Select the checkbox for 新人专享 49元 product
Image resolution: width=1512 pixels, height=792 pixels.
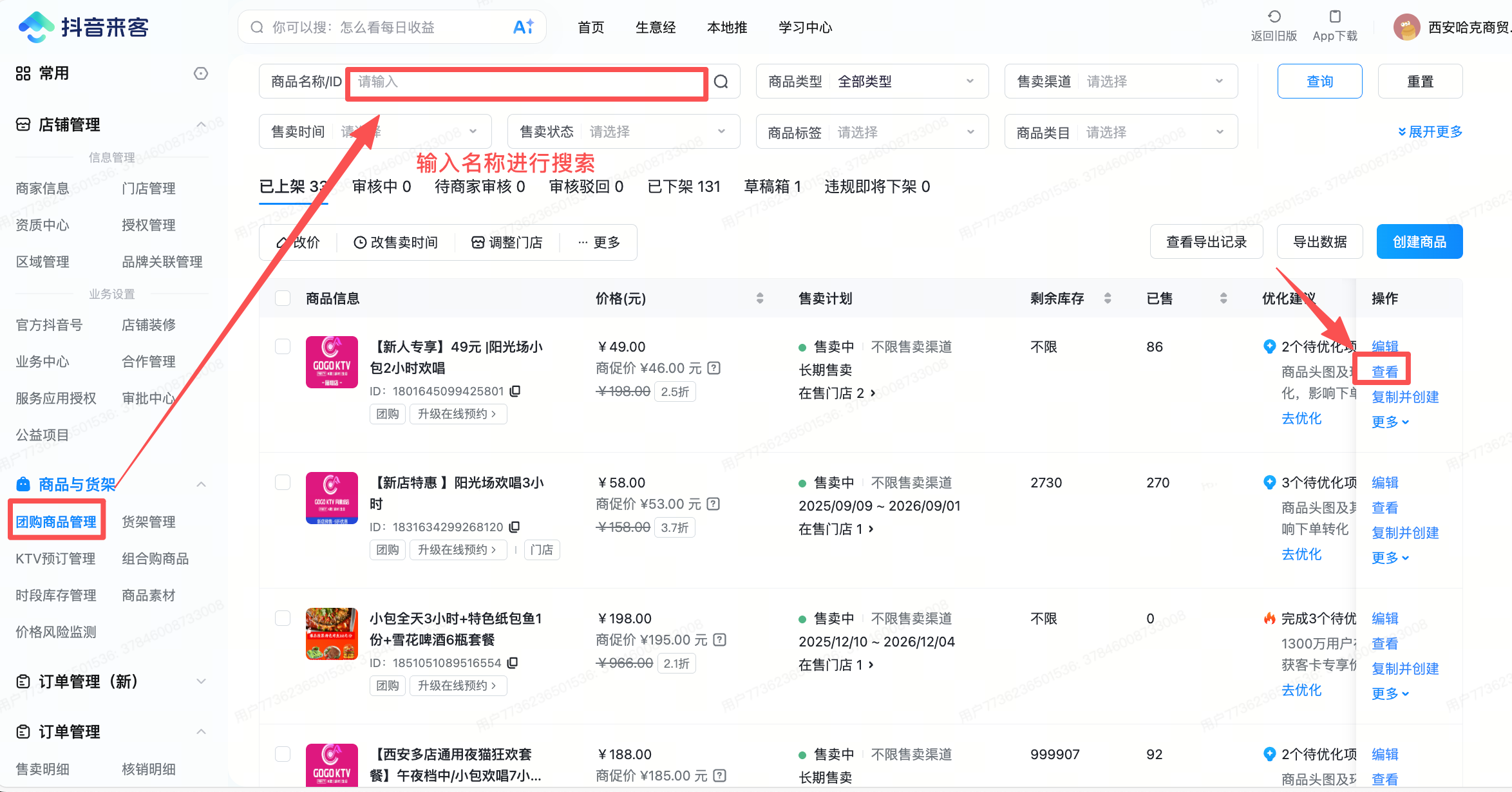click(283, 346)
